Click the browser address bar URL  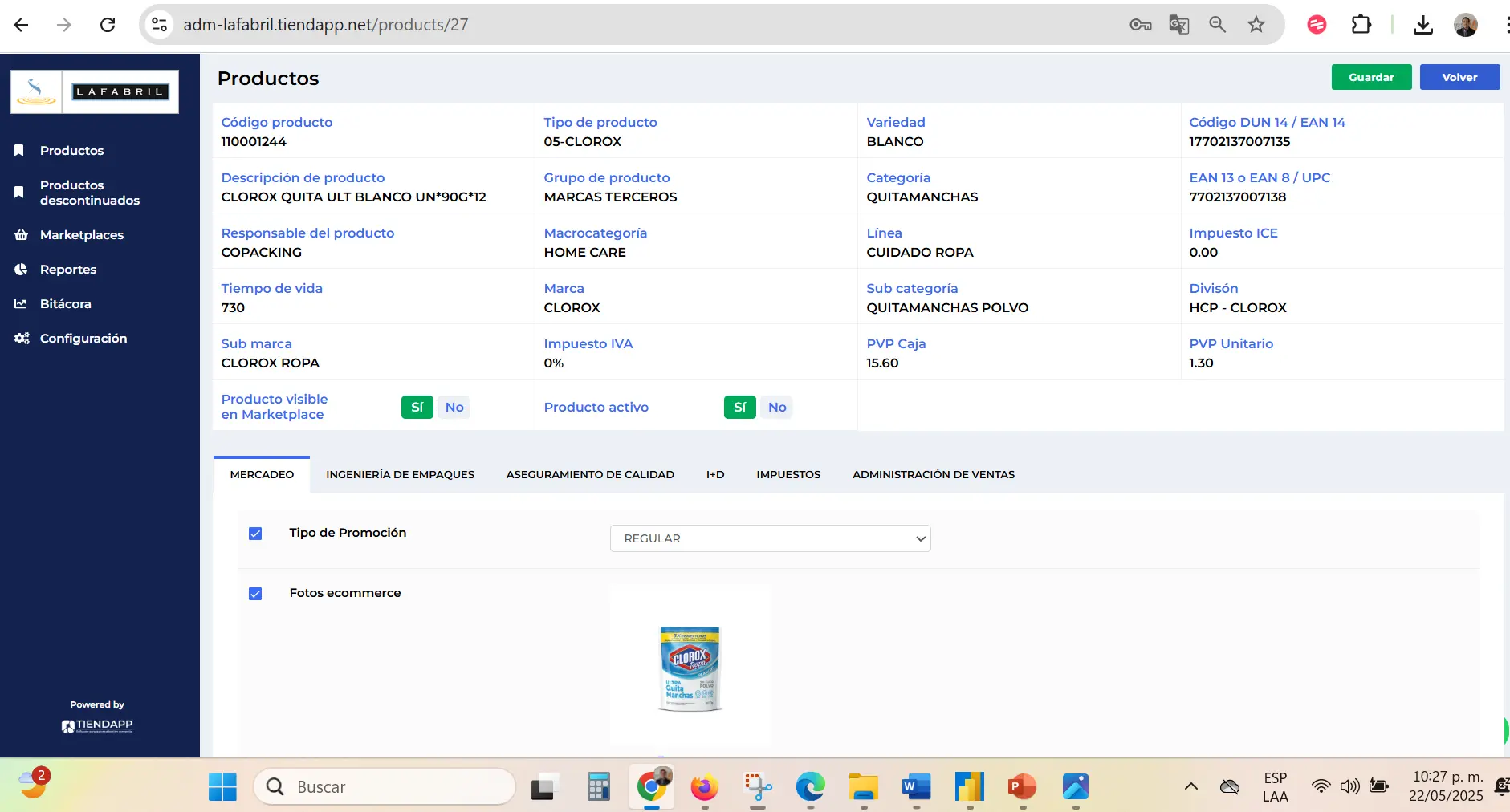[326, 25]
